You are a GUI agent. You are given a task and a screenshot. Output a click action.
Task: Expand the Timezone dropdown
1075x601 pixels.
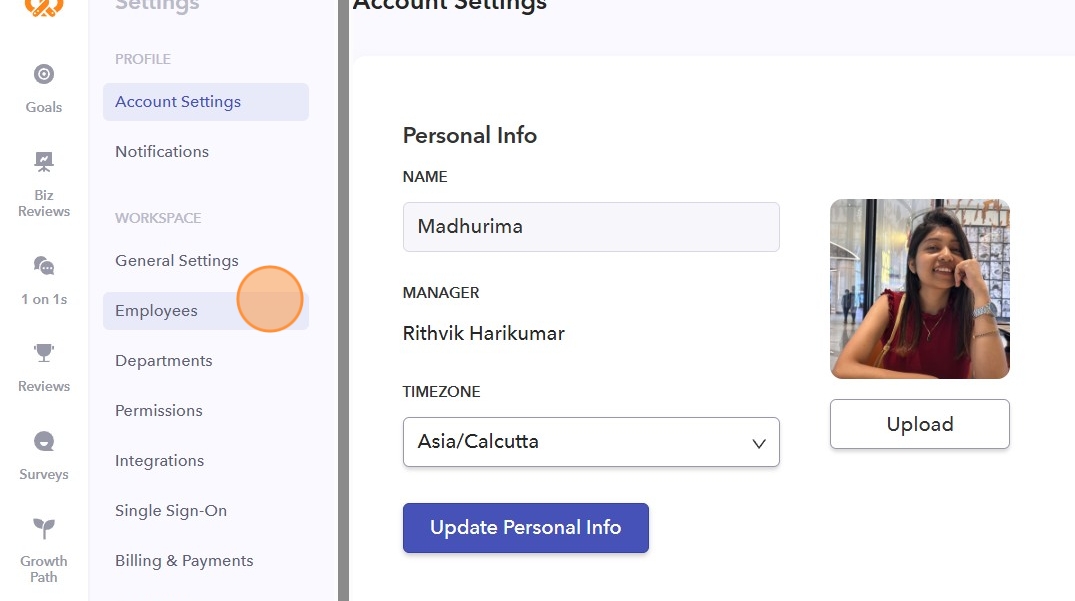(591, 442)
